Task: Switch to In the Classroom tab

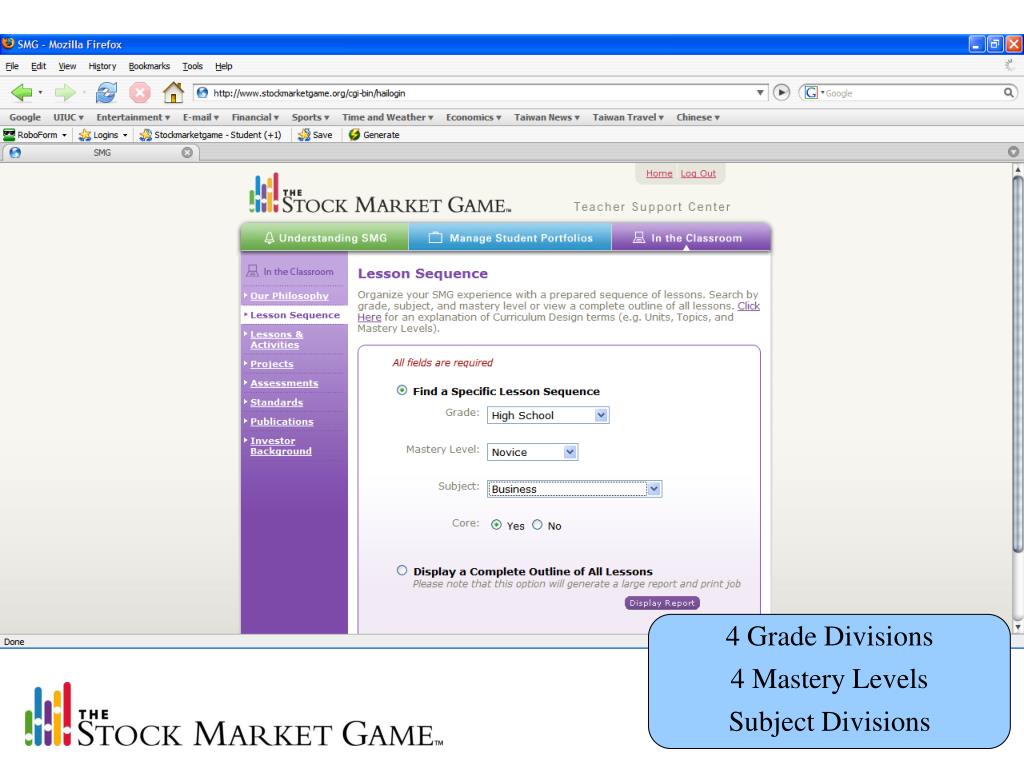Action: [691, 238]
